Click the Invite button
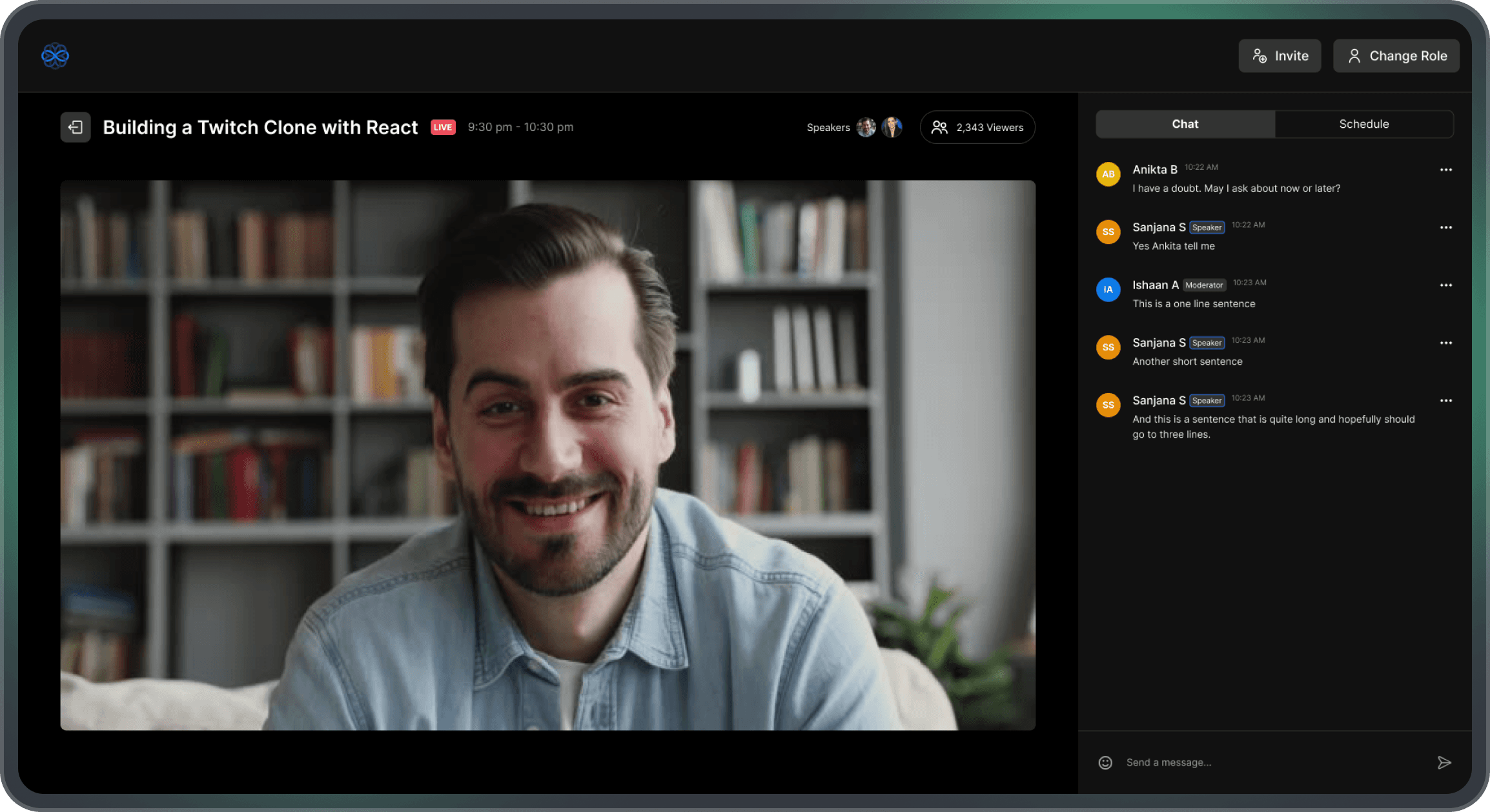This screenshot has width=1490, height=812. coord(1280,56)
